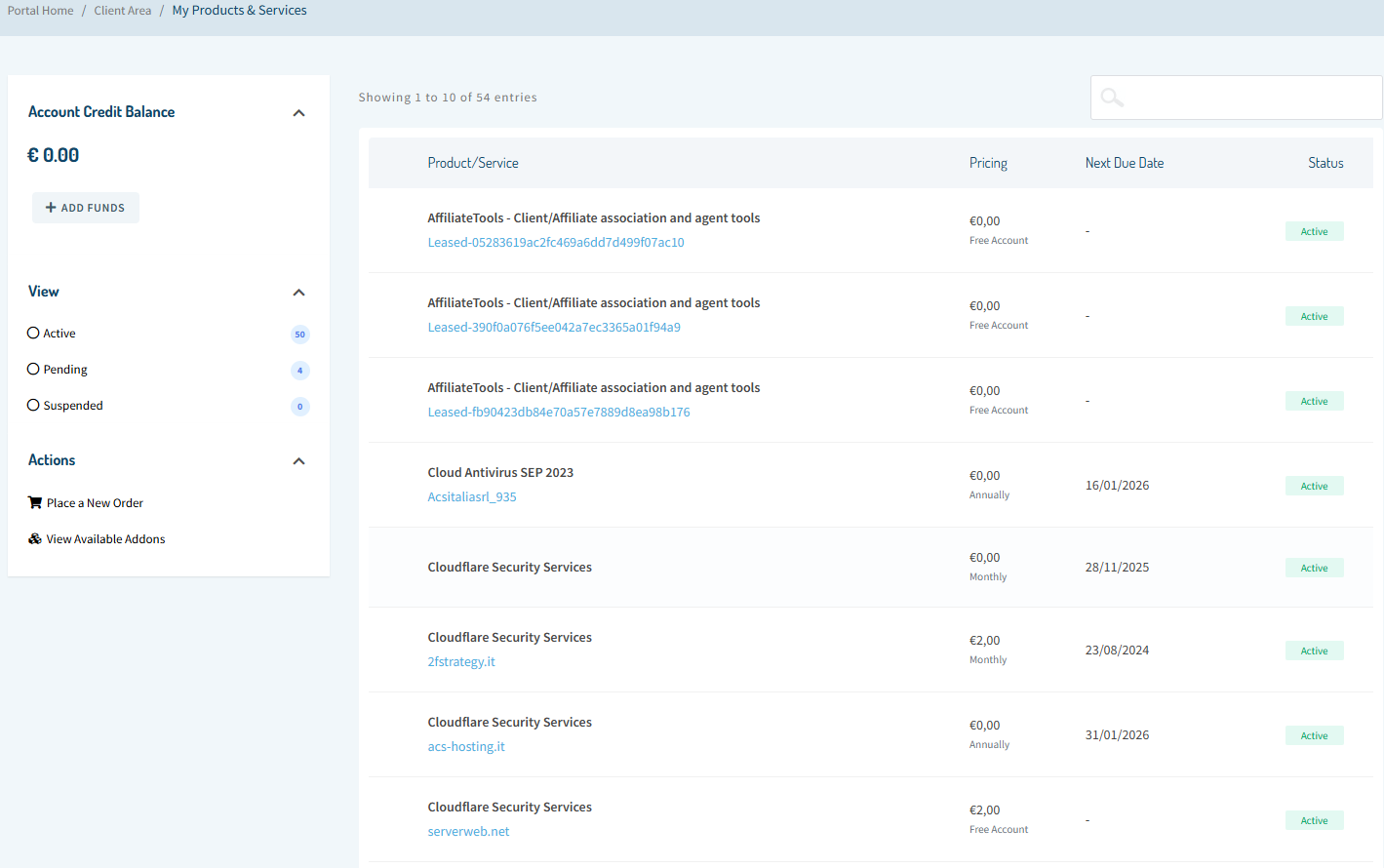Select the Pending view filter radio

pos(33,370)
